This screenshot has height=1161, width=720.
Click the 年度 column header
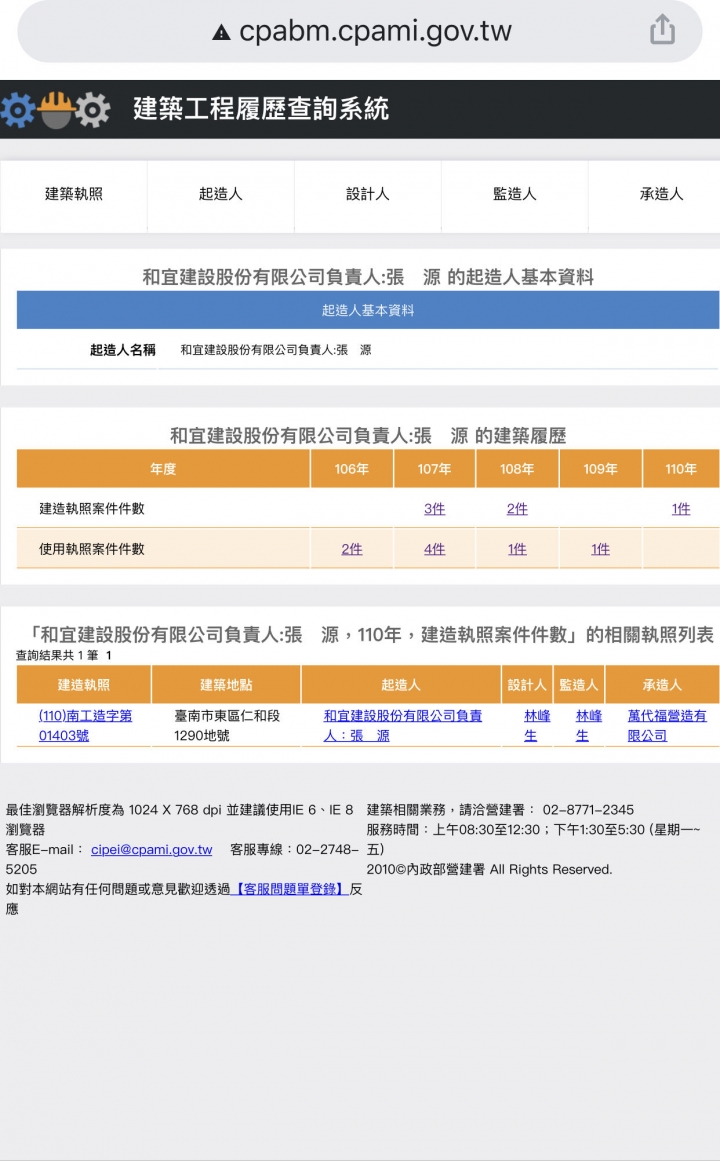click(163, 469)
